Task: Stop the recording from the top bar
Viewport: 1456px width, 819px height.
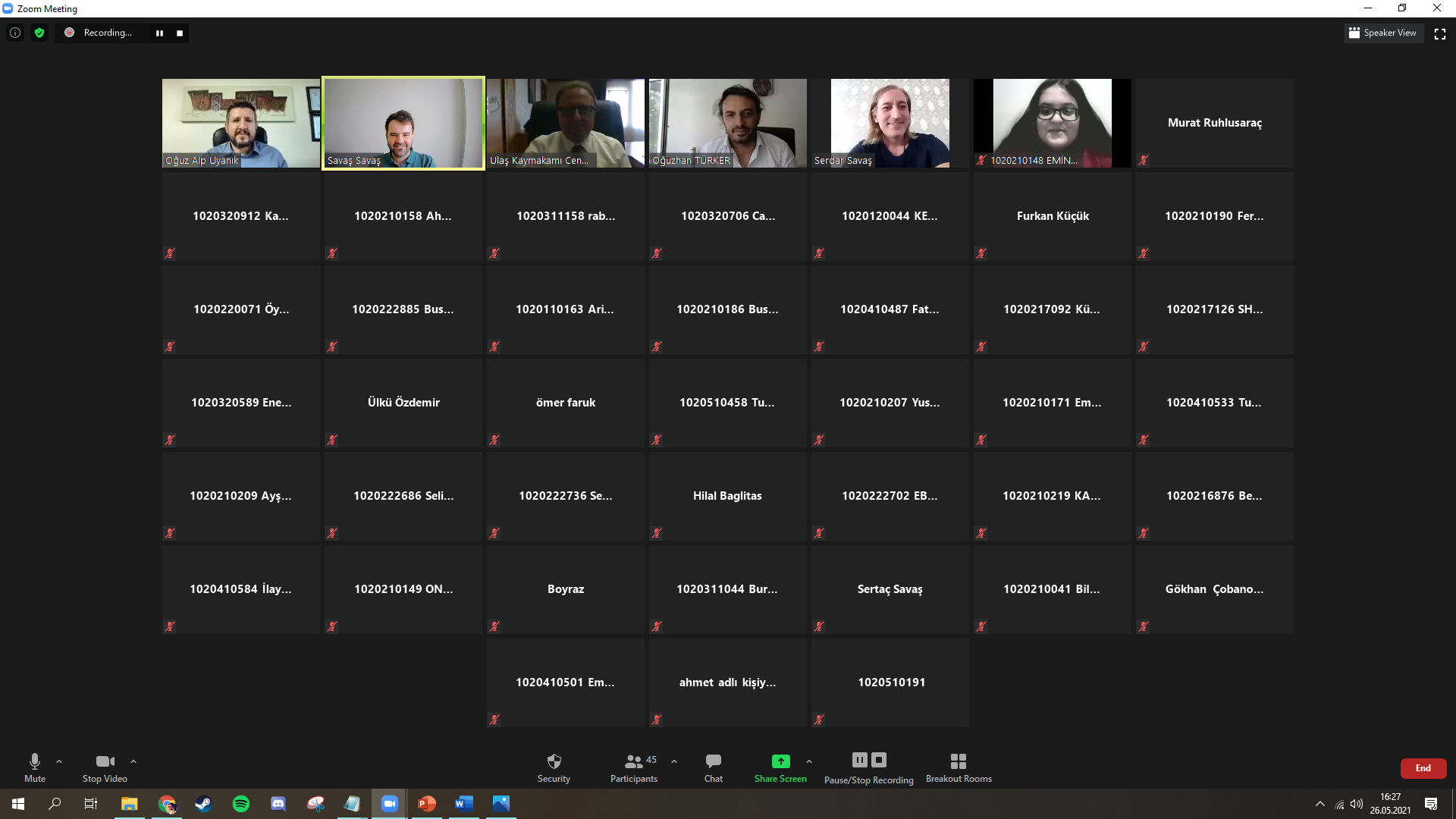Action: (x=180, y=33)
